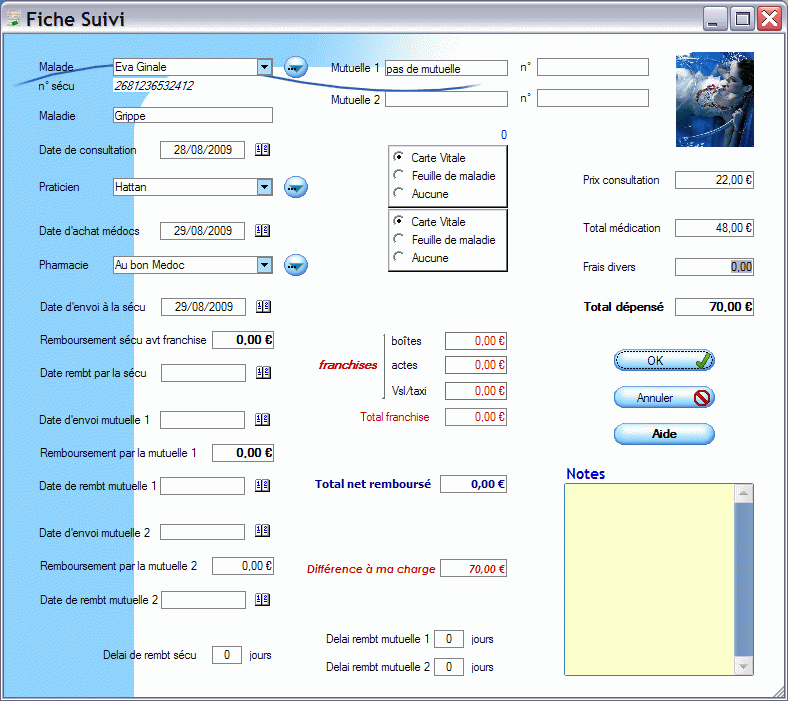Click the n° field next to Mutuelle 2
788x701 pixels.
pyautogui.click(x=593, y=98)
